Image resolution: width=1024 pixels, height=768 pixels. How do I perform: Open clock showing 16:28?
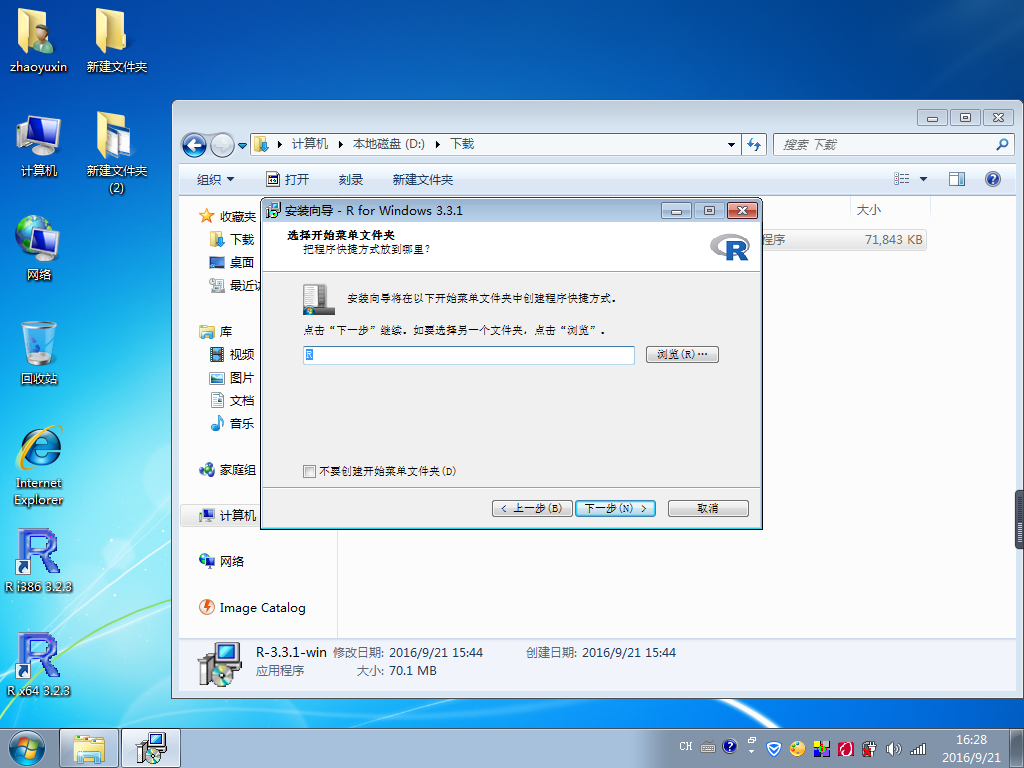point(971,748)
